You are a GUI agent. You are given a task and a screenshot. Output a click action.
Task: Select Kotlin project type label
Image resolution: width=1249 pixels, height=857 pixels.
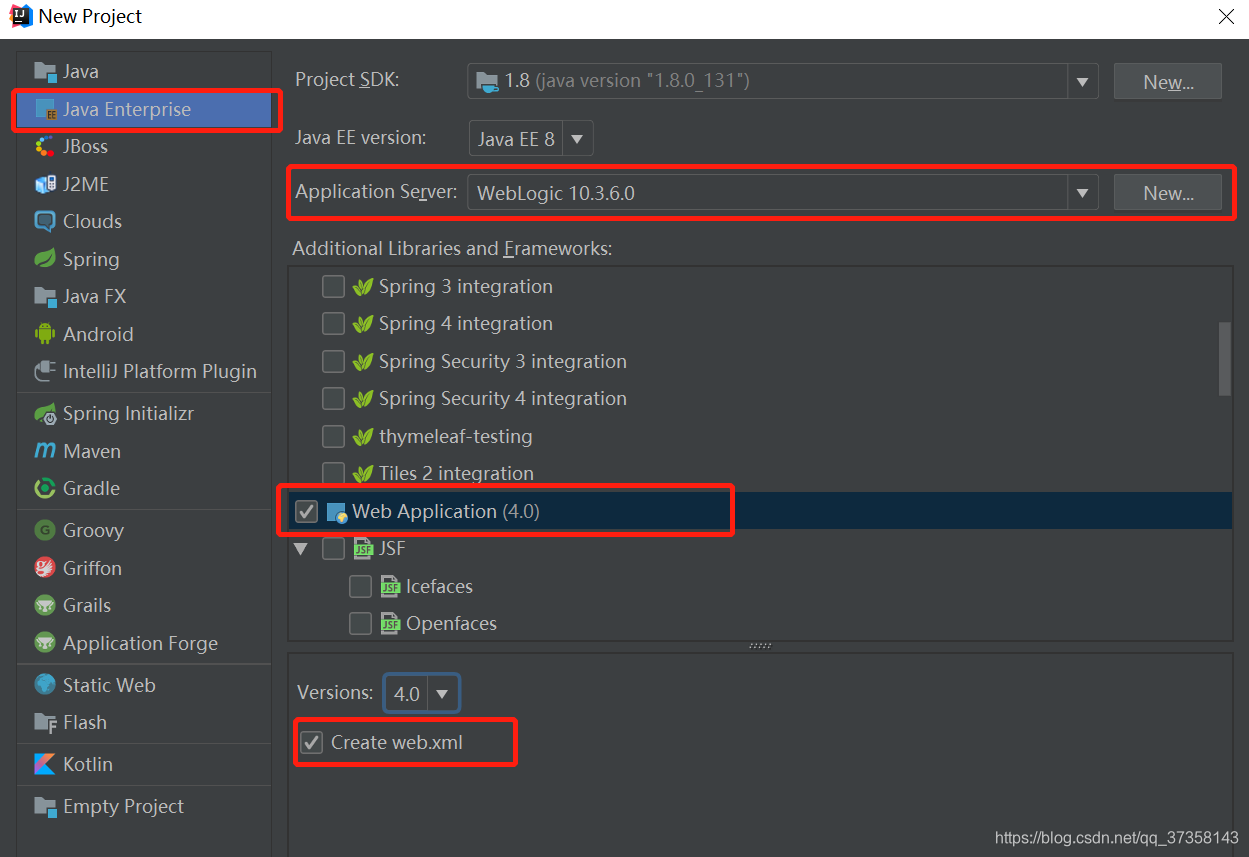(x=88, y=764)
